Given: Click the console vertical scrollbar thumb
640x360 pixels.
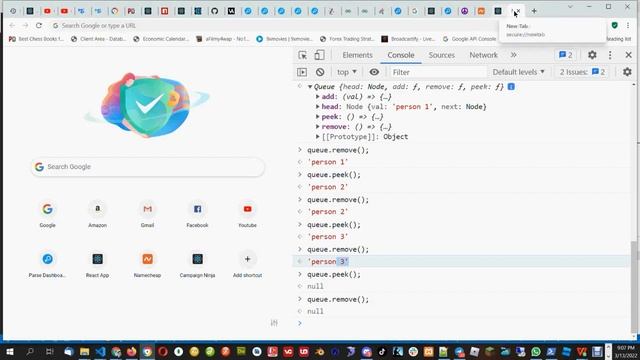Looking at the screenshot, I should click(x=634, y=287).
